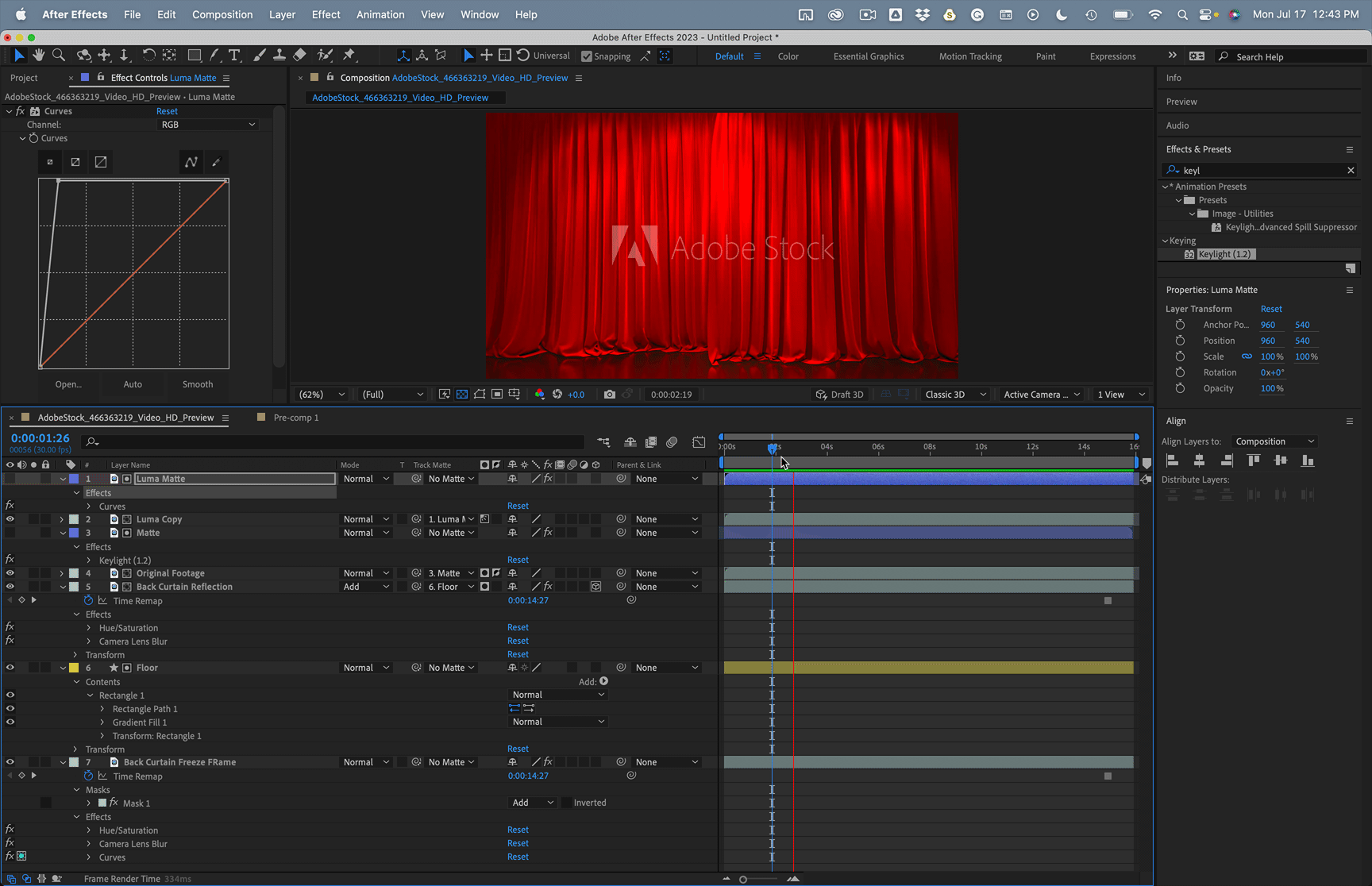Click the Add button for Floor Contents
The image size is (1372, 886).
point(603,681)
